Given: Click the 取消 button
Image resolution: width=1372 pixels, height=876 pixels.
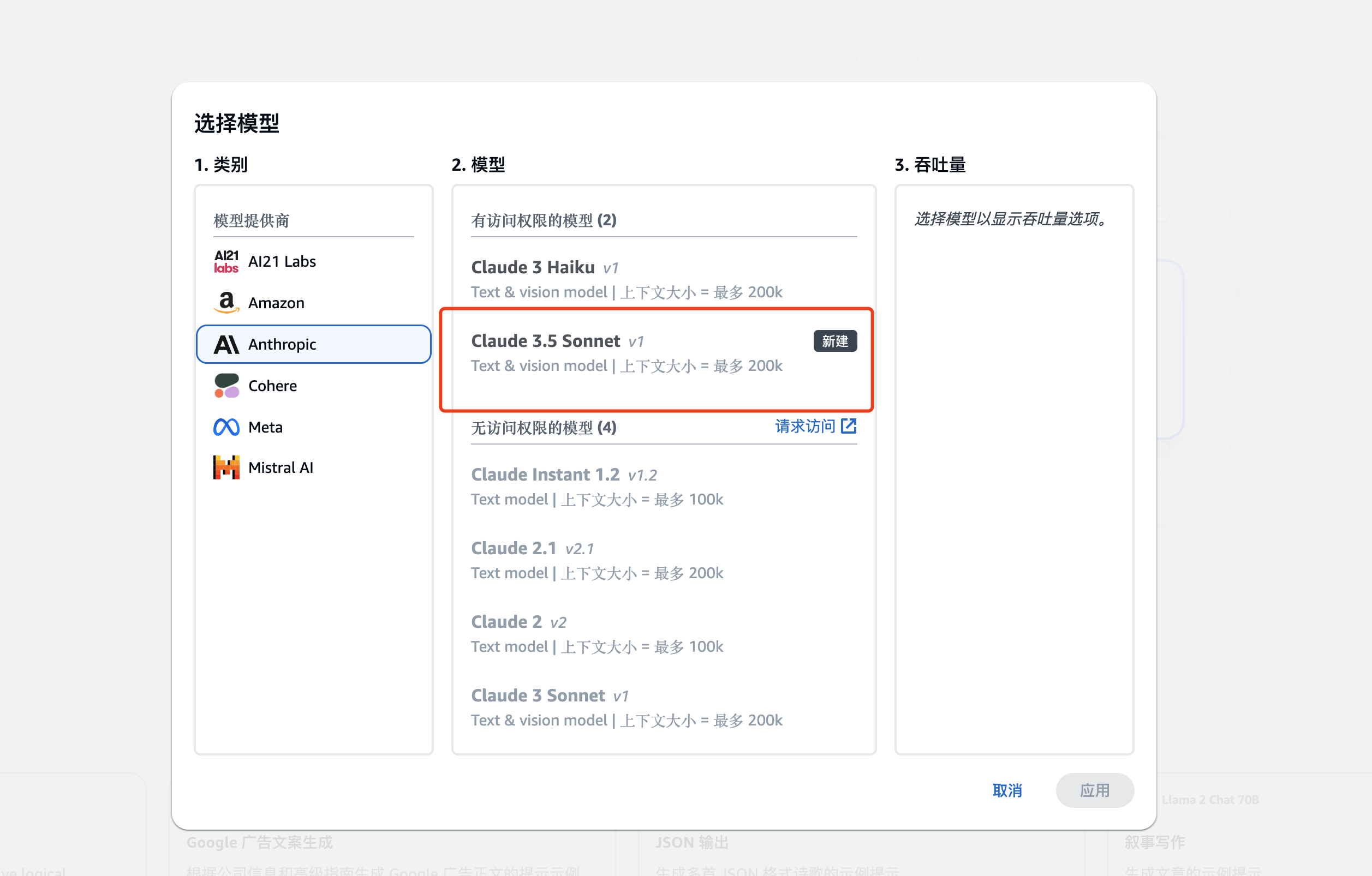Looking at the screenshot, I should 1007,790.
